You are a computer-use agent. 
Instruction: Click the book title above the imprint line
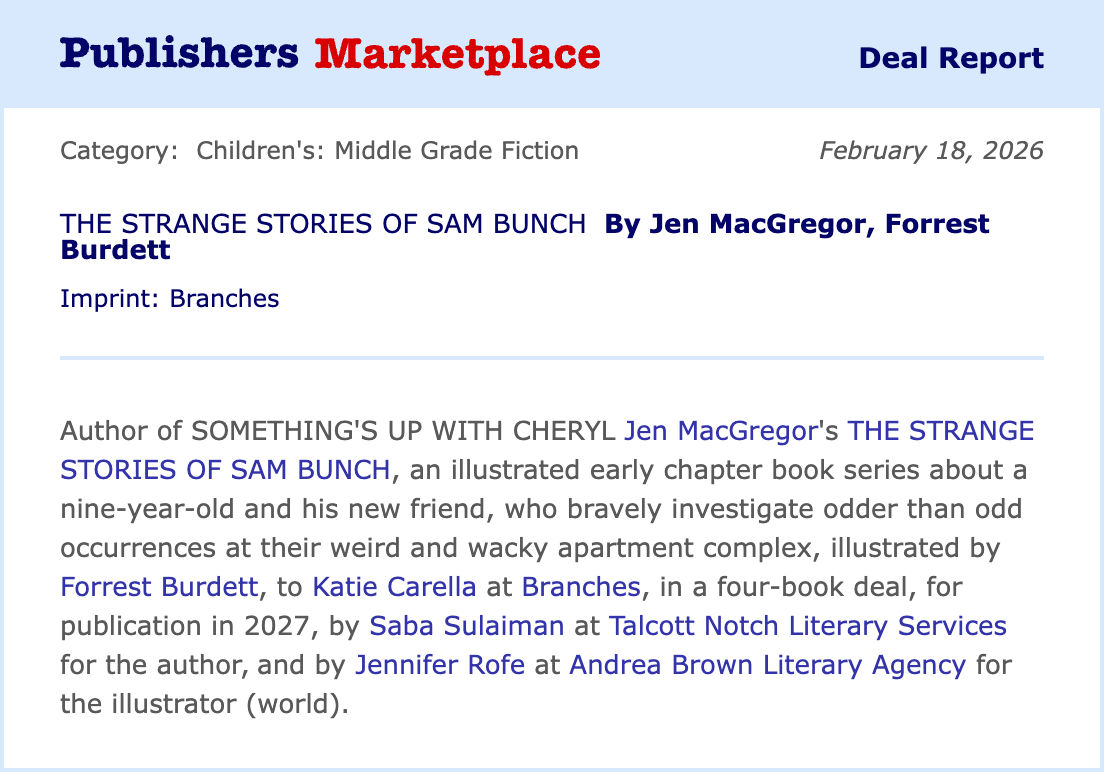[x=323, y=224]
